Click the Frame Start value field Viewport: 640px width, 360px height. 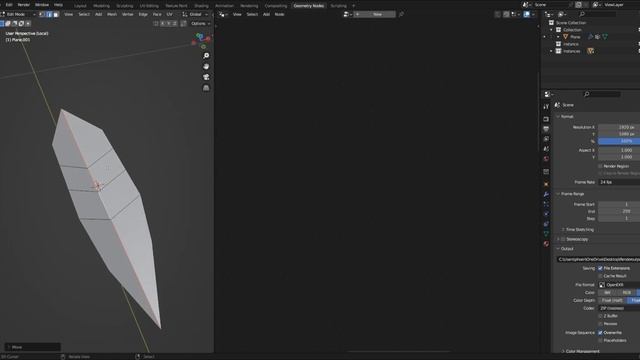click(619, 204)
